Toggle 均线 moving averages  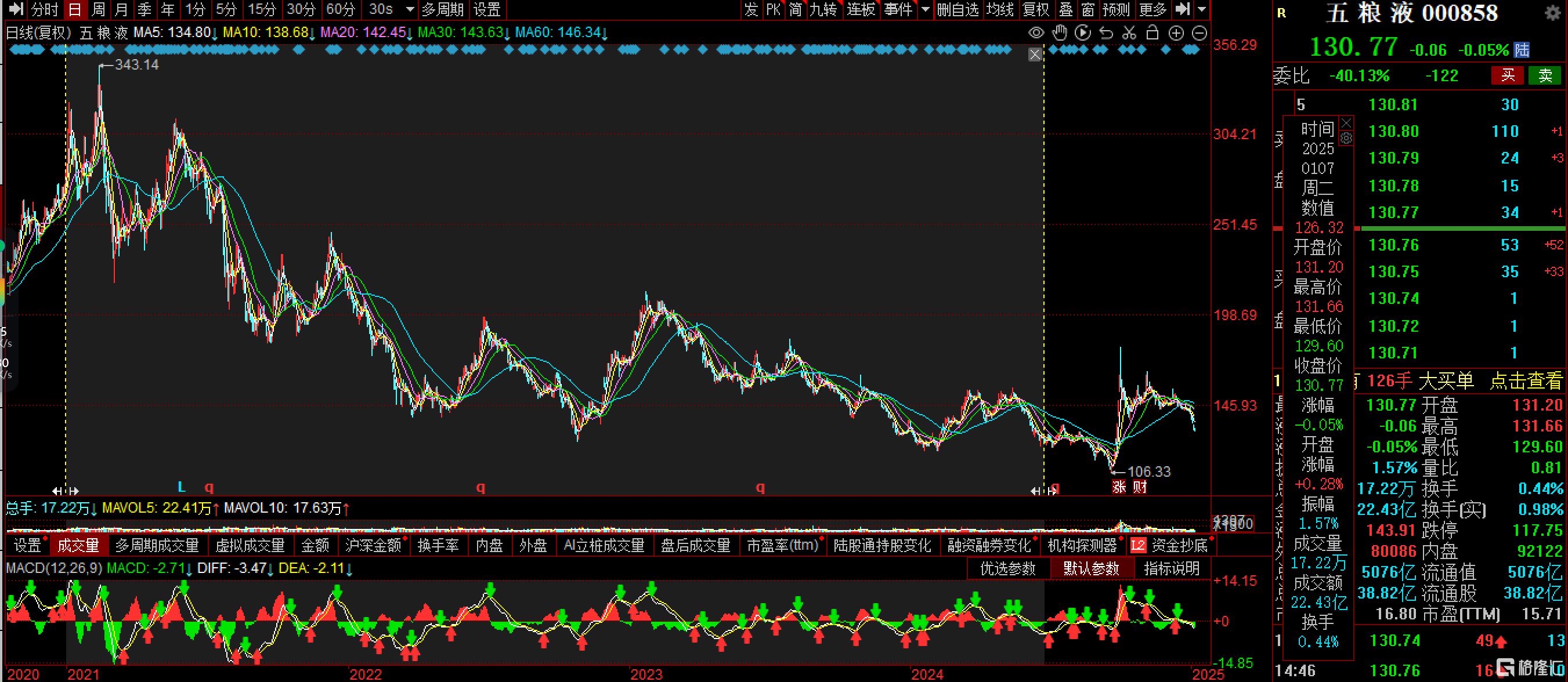pos(1000,9)
